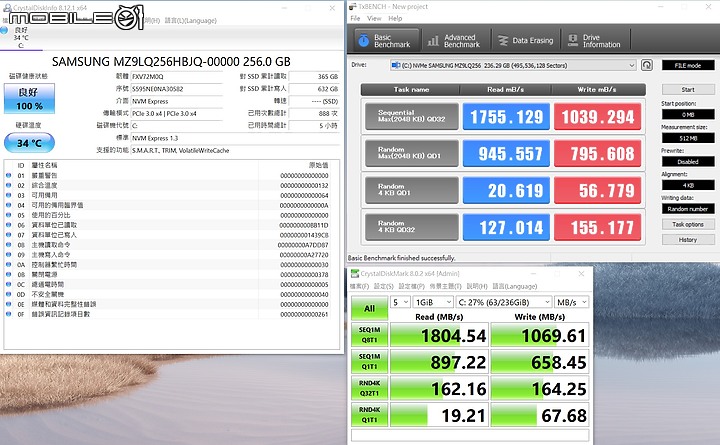Image resolution: width=720 pixels, height=445 pixels.
Task: Open 檔案(F) menu in CrystalDiskMark
Action: (359, 286)
